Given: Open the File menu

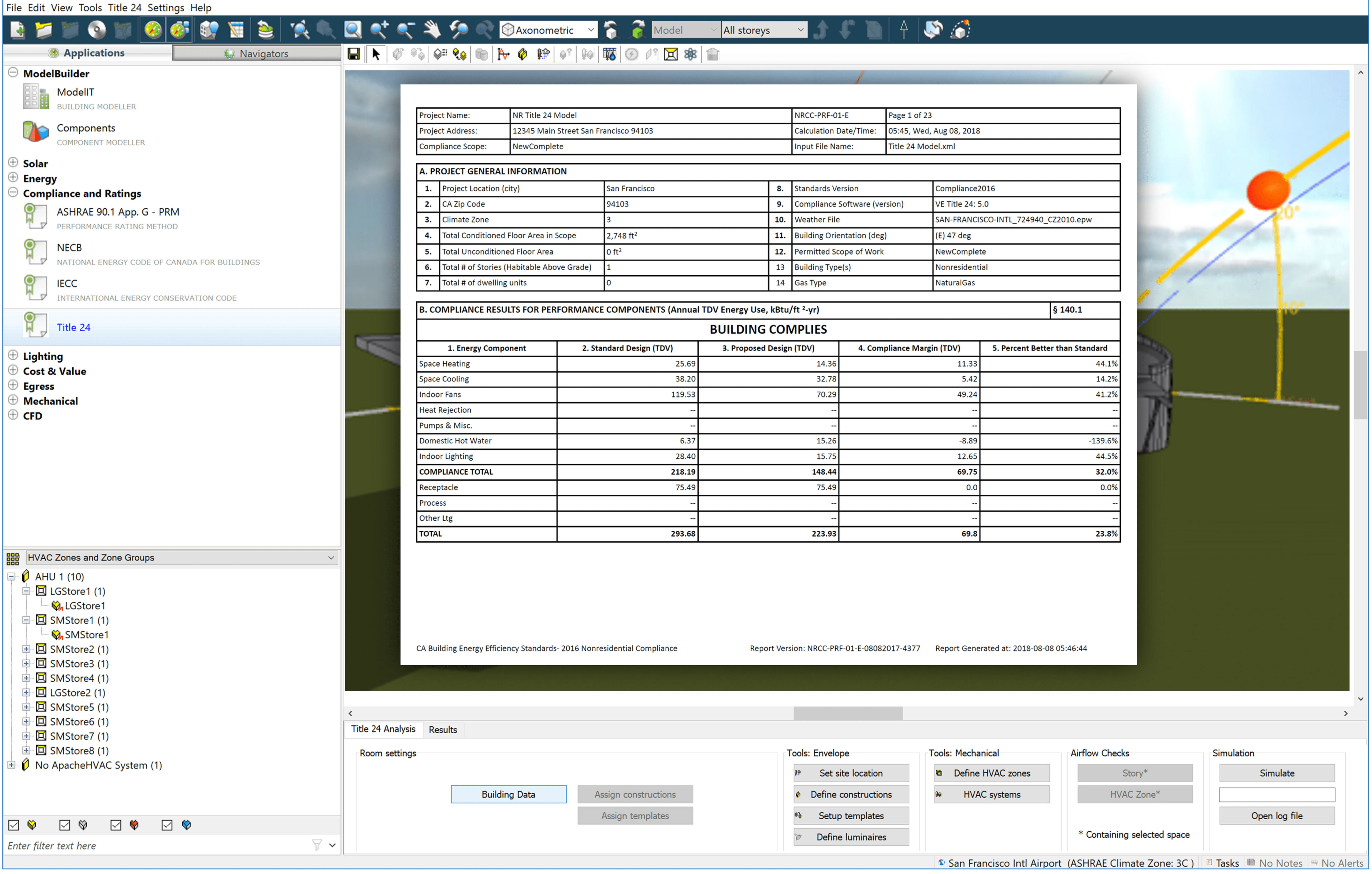Looking at the screenshot, I should [14, 7].
